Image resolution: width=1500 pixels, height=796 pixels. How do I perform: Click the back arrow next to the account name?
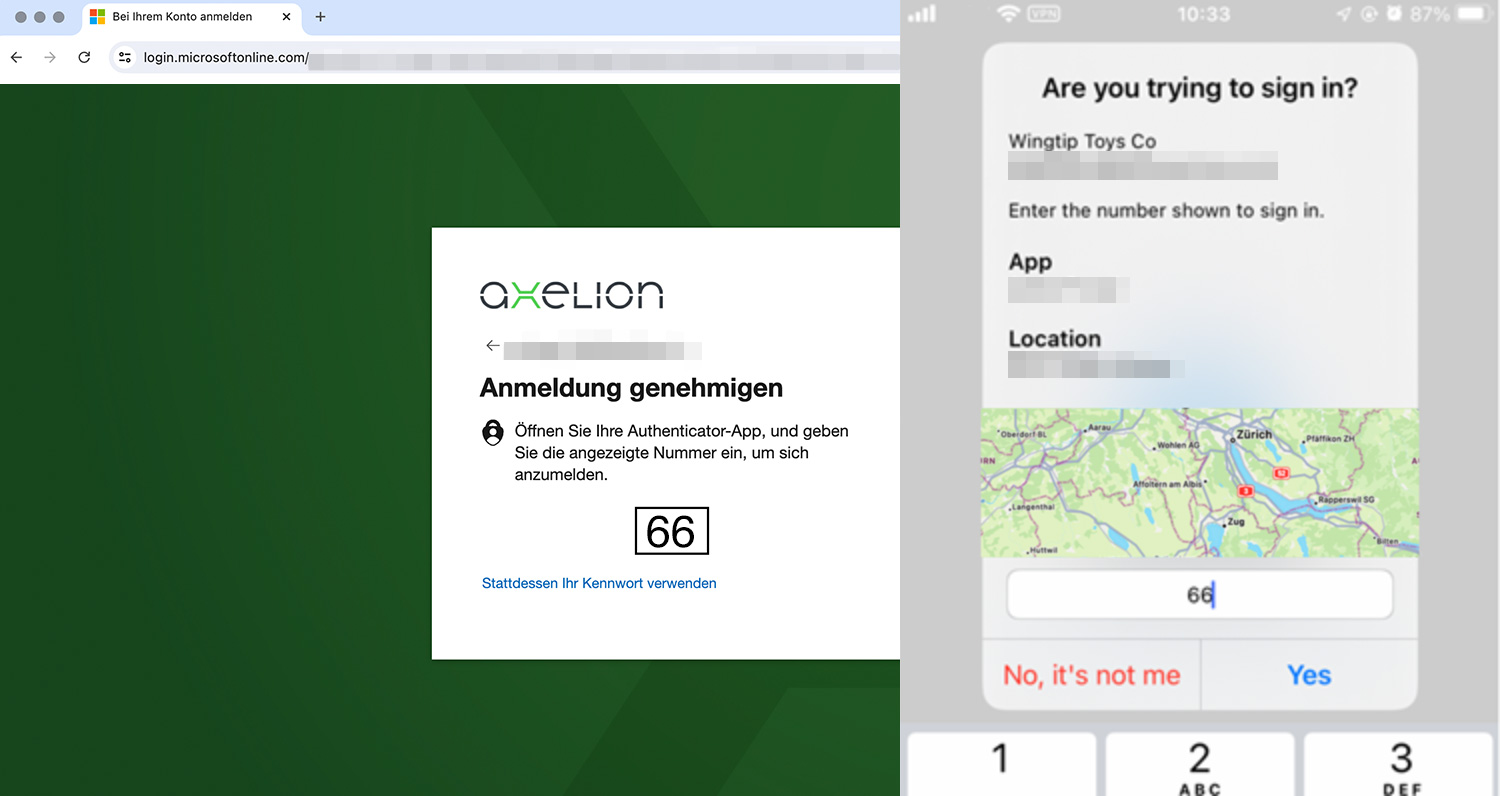point(492,346)
